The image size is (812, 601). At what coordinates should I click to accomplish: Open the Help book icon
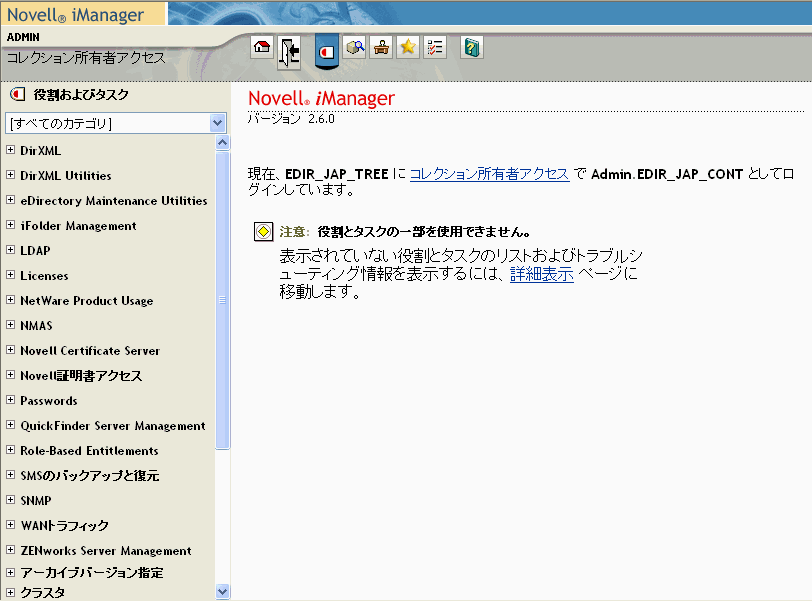tap(472, 48)
